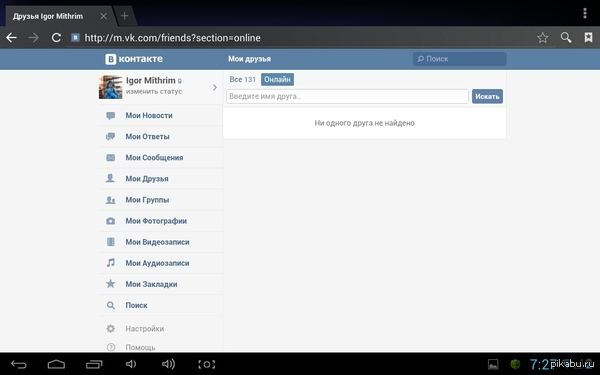Click the Мои Видеозаписи film icon
This screenshot has height=375, width=600.
(x=111, y=242)
